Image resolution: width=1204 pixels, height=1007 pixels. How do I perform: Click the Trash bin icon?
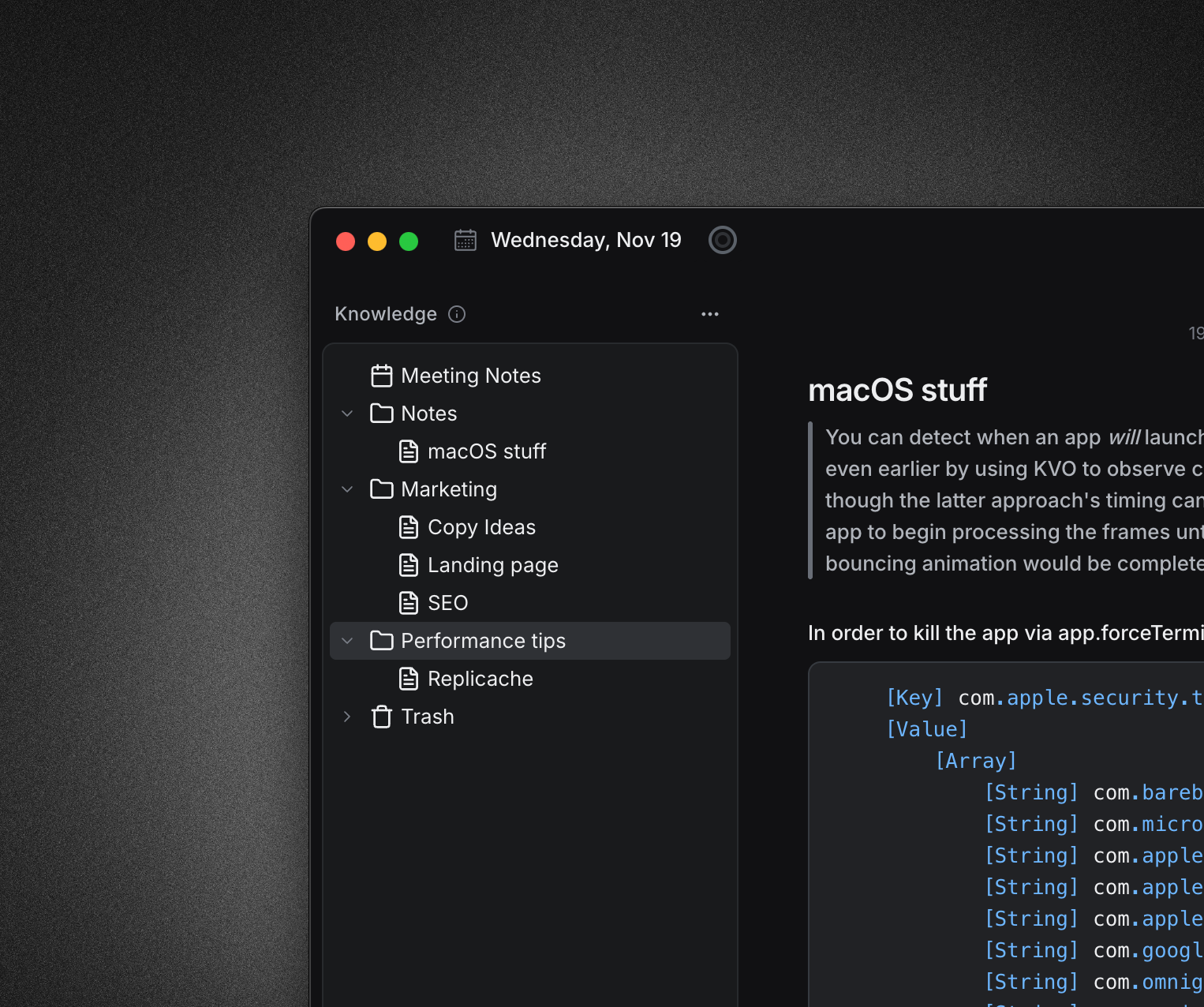[x=382, y=717]
